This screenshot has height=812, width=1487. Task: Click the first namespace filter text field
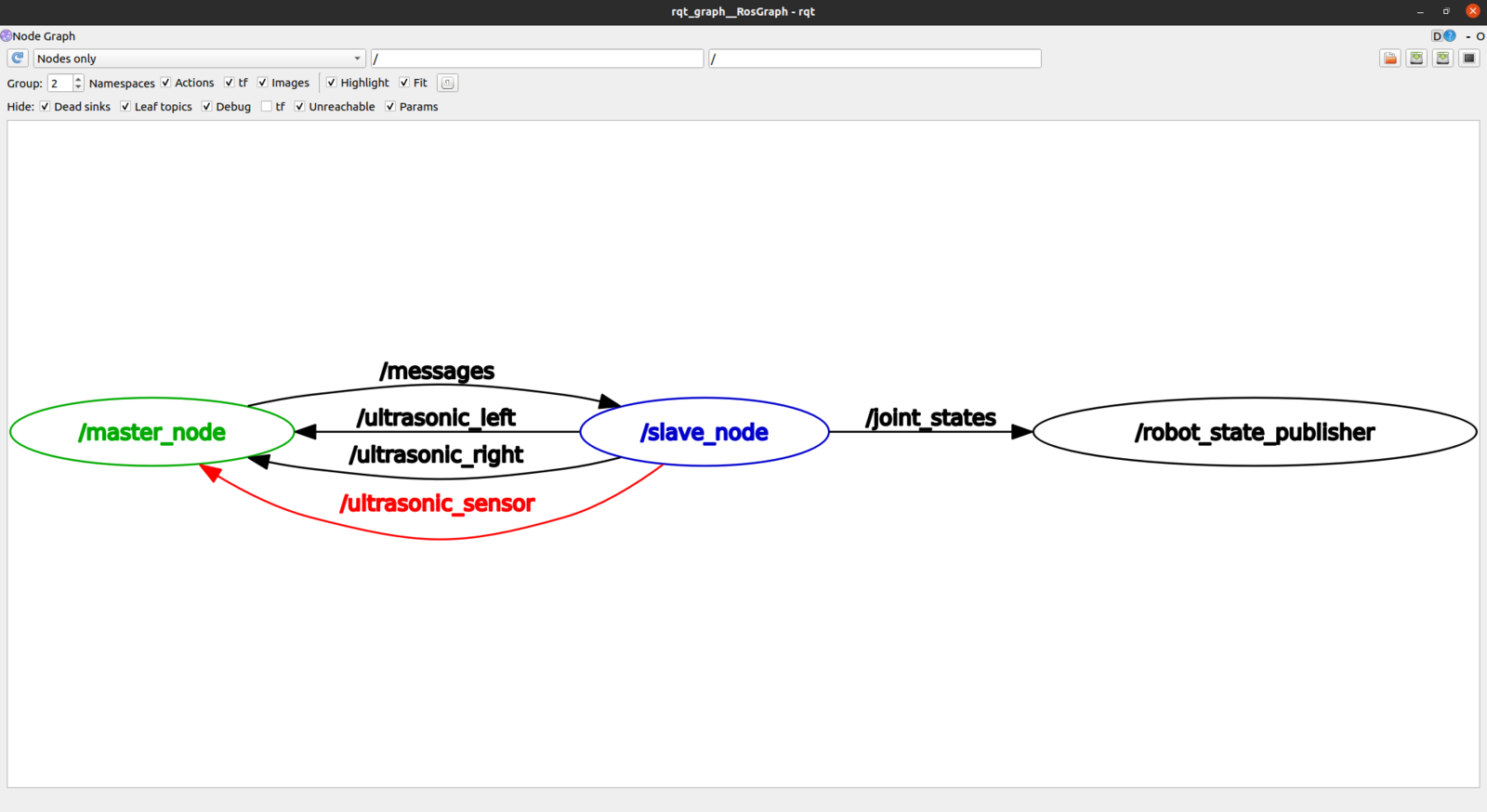(x=536, y=59)
